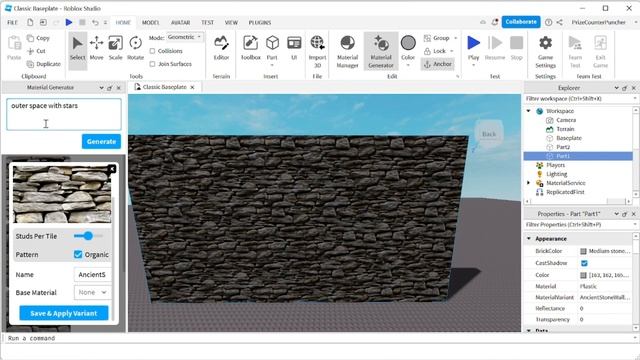640x360 pixels.
Task: Toggle the Anchor button
Action: [x=438, y=64]
